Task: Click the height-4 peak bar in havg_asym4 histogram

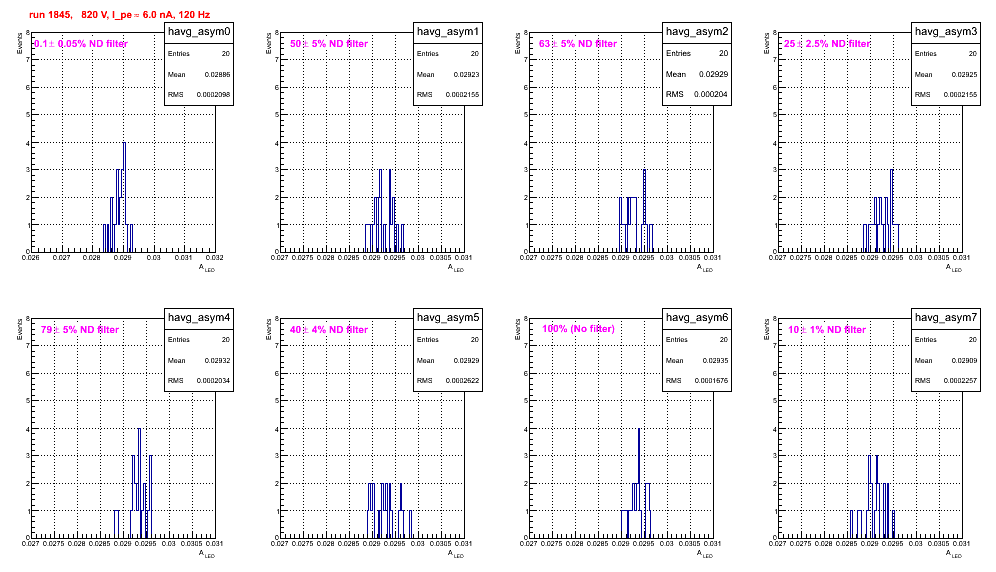Action: (139, 483)
